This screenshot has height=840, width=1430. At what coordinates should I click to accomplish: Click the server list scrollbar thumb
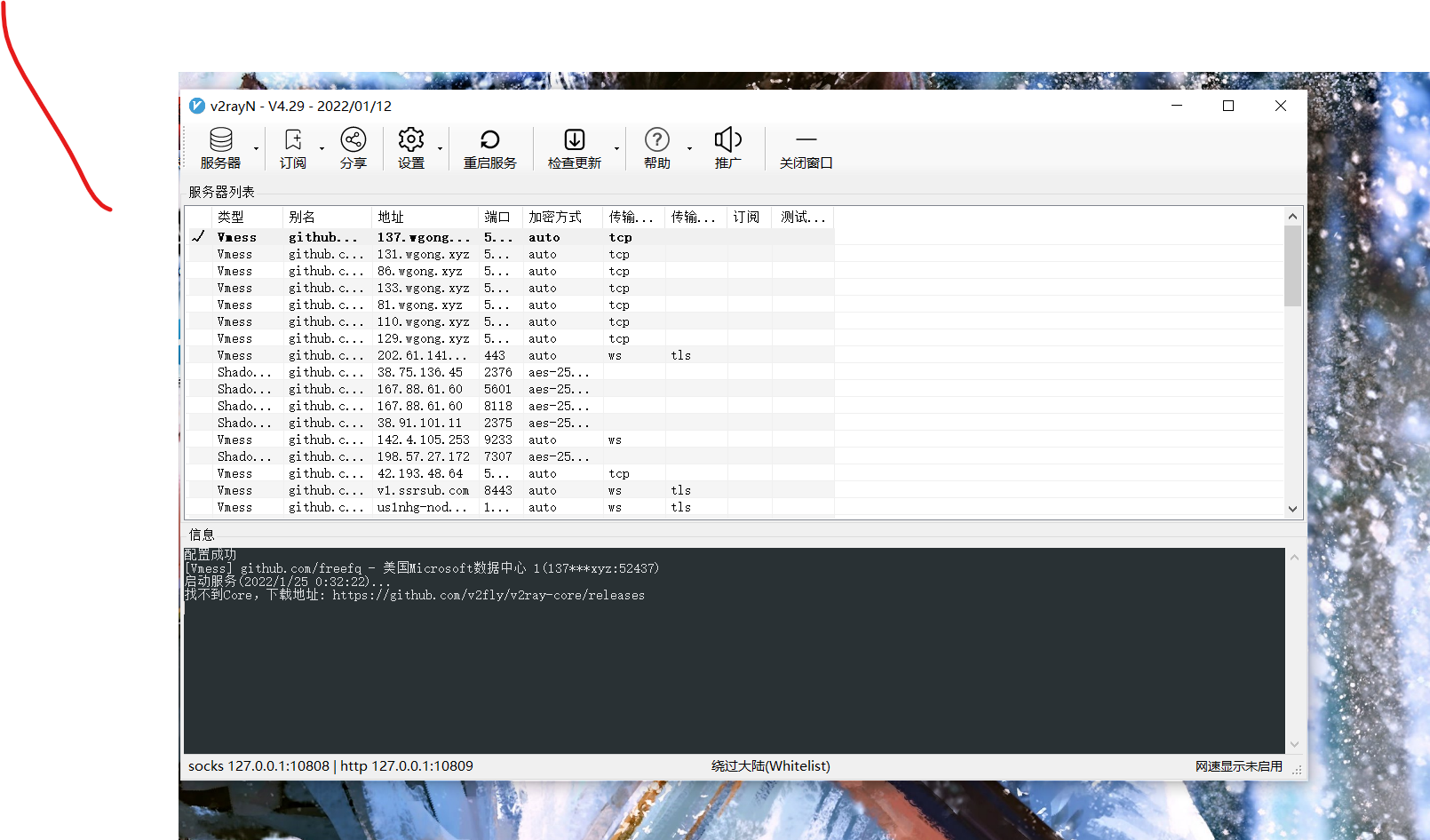(x=1292, y=265)
